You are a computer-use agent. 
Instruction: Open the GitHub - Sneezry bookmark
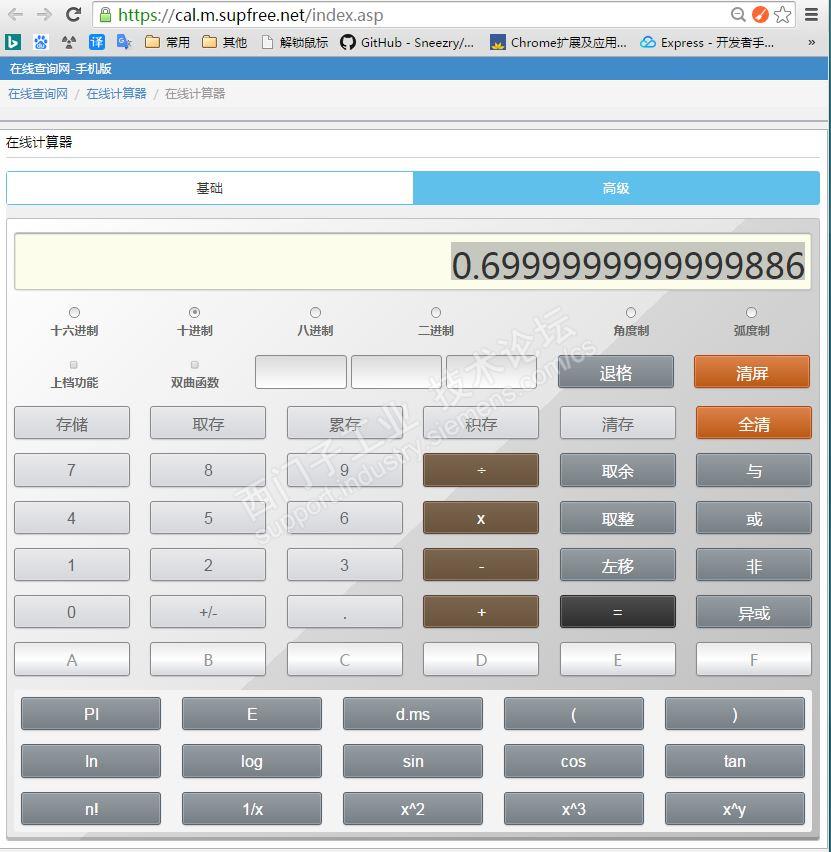pyautogui.click(x=407, y=42)
